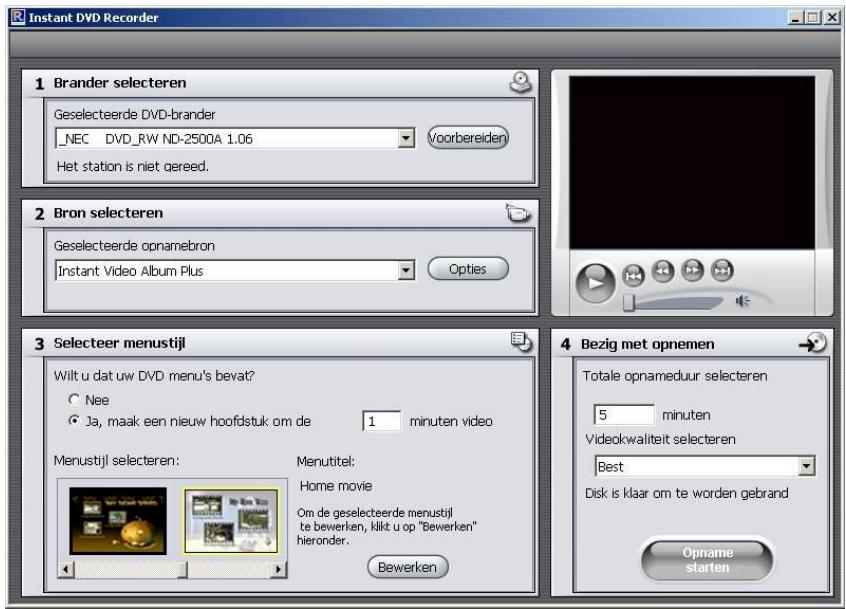Click the 'Home movie' menu title text
846x609 pixels.
coord(336,485)
